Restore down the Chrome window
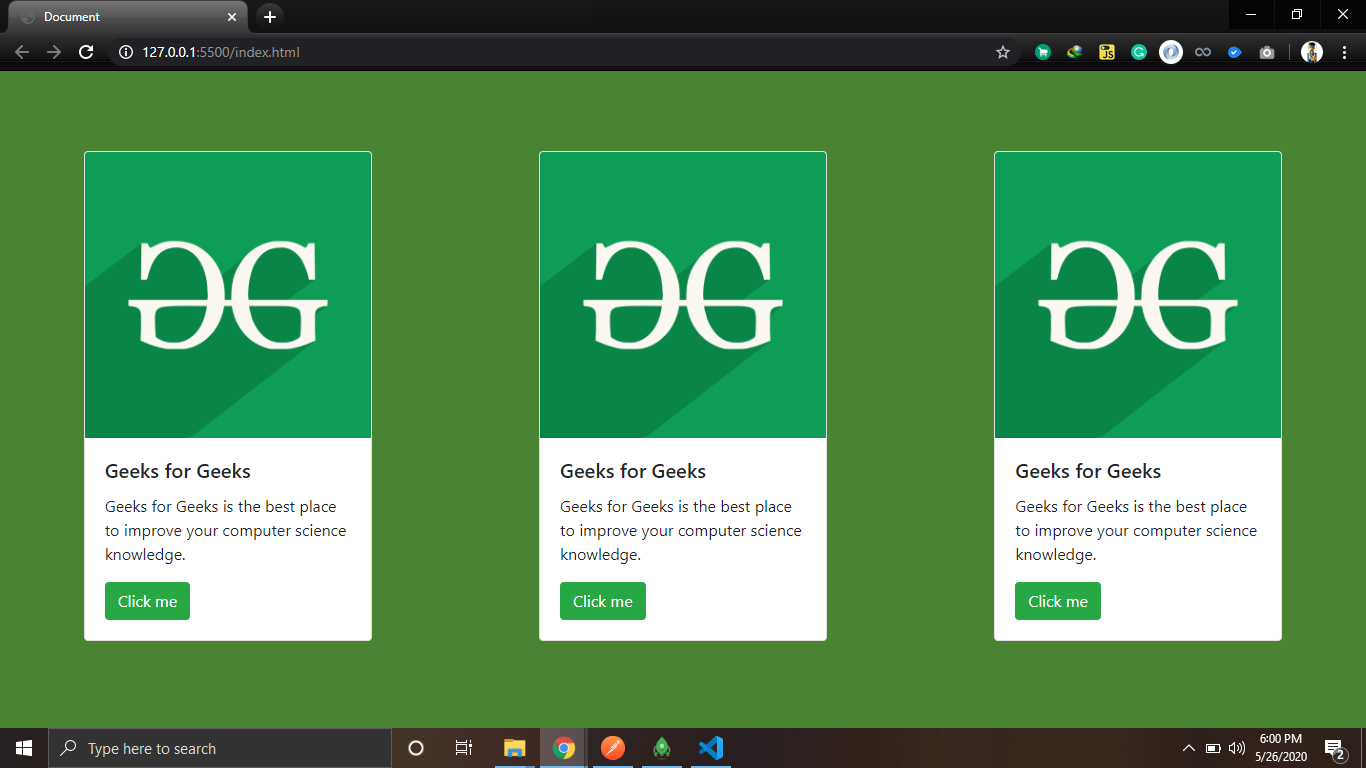Viewport: 1366px width, 768px height. tap(1297, 15)
